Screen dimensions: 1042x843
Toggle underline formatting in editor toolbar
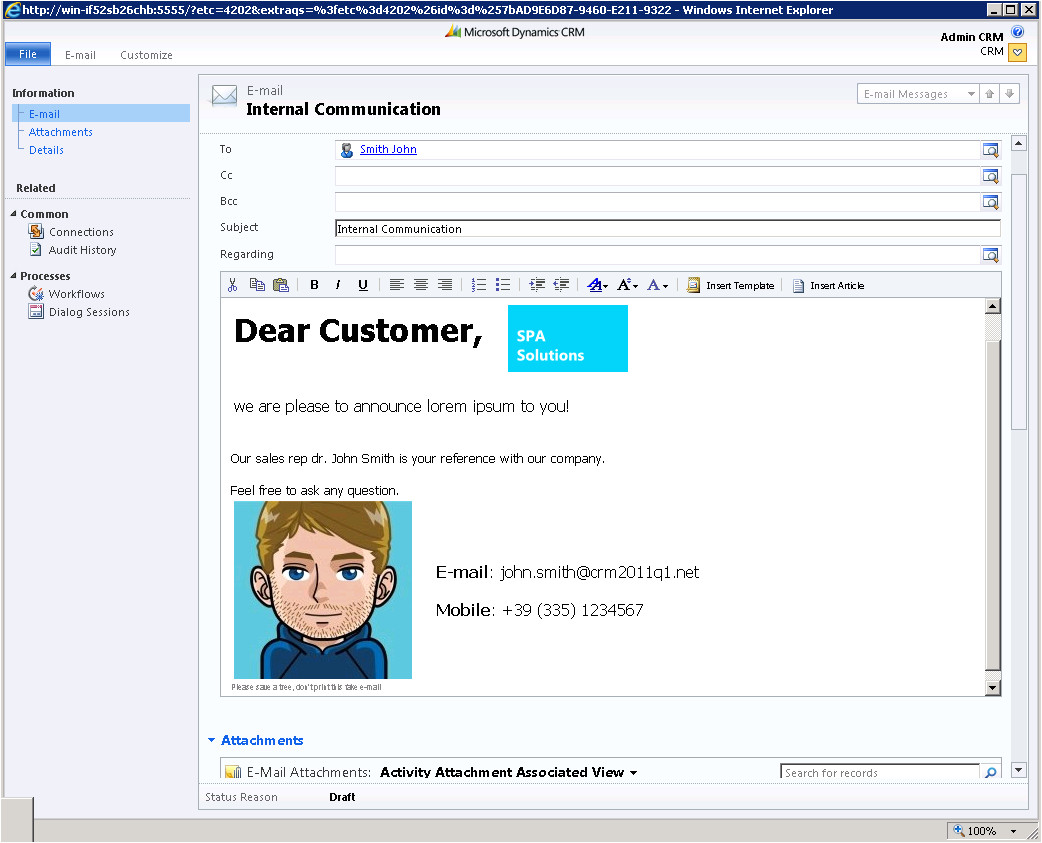coord(362,285)
